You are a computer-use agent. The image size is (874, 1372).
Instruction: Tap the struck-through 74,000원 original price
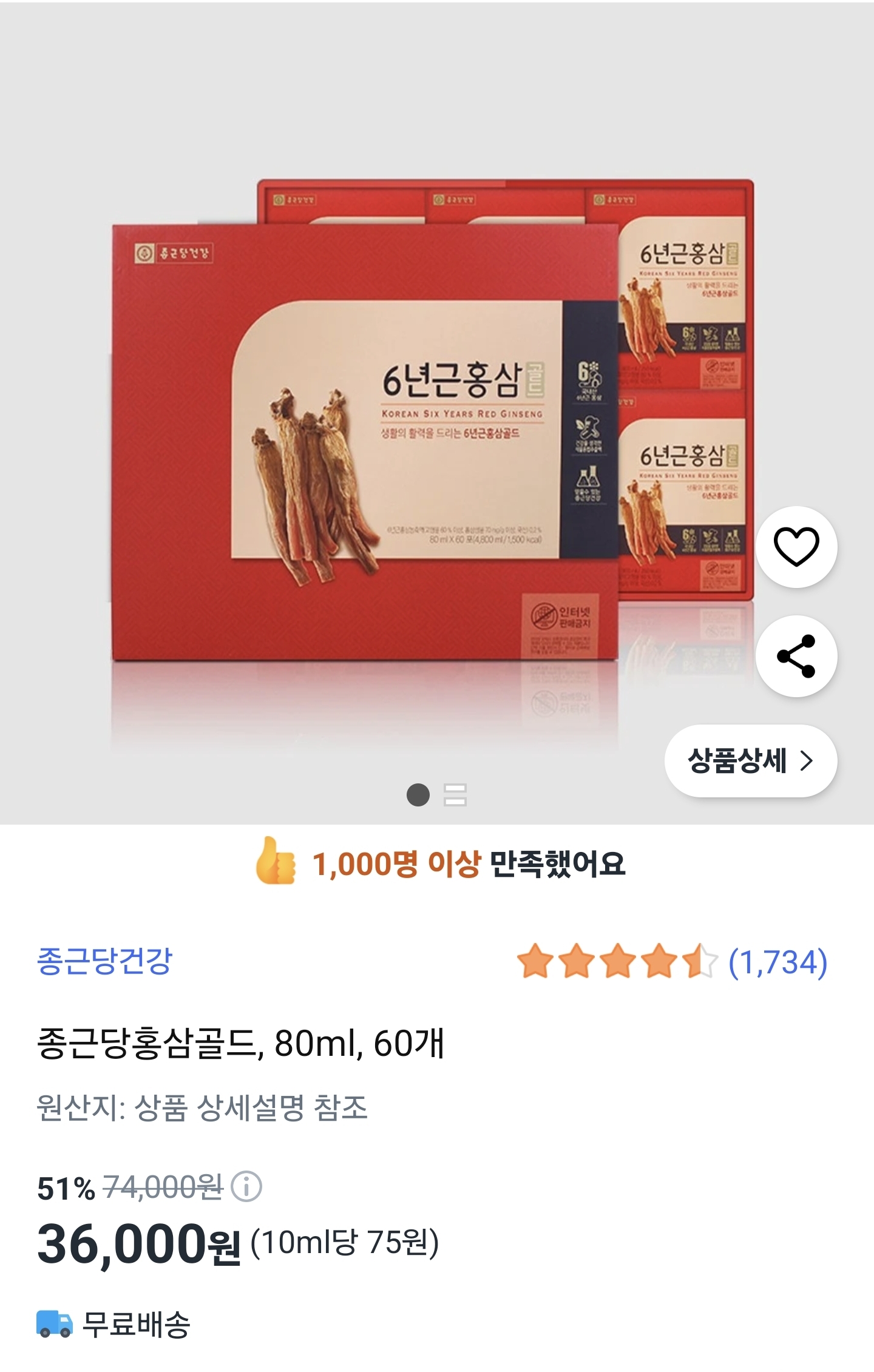pos(164,1187)
